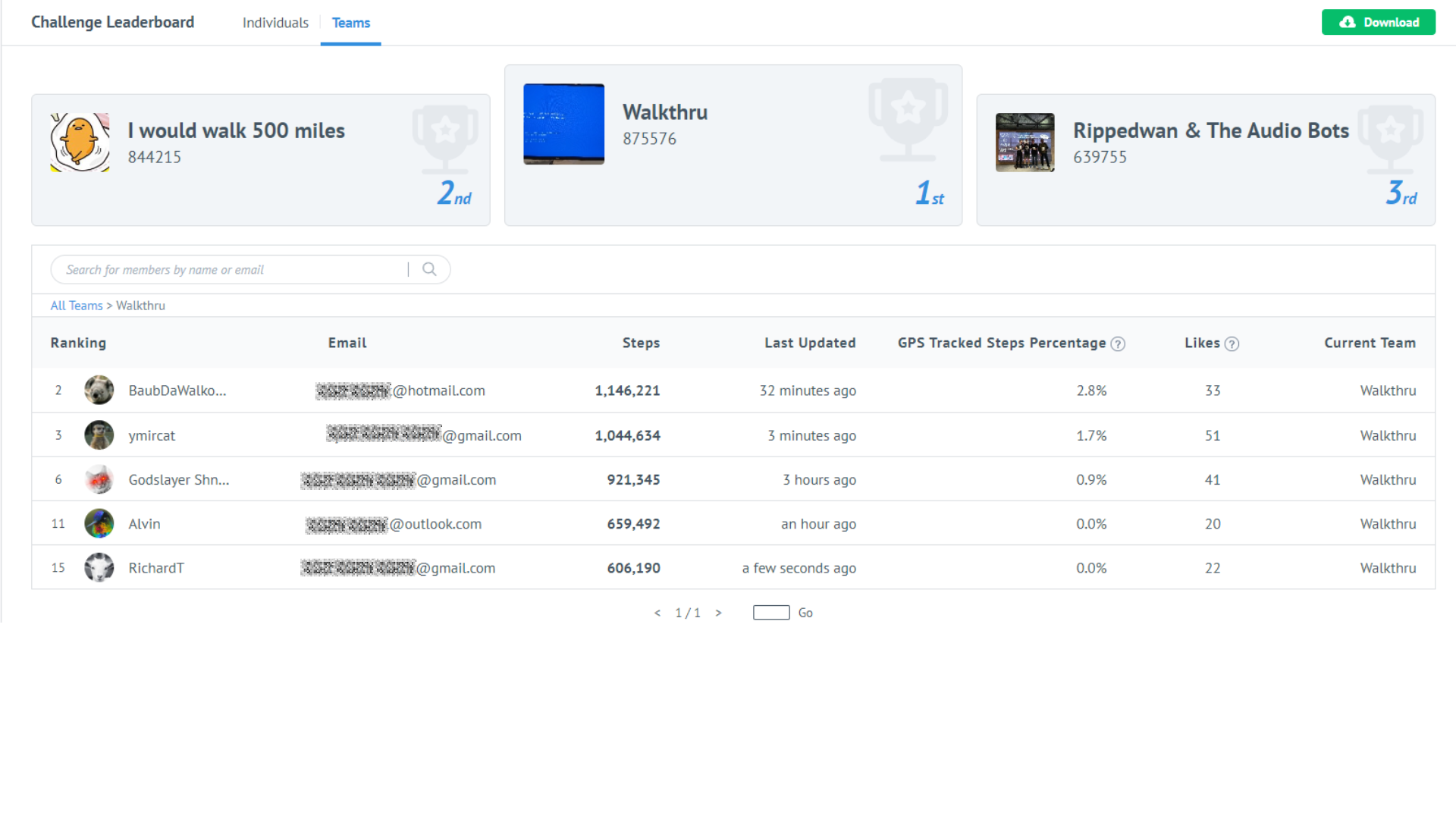Click the search magnifier icon

click(x=429, y=269)
